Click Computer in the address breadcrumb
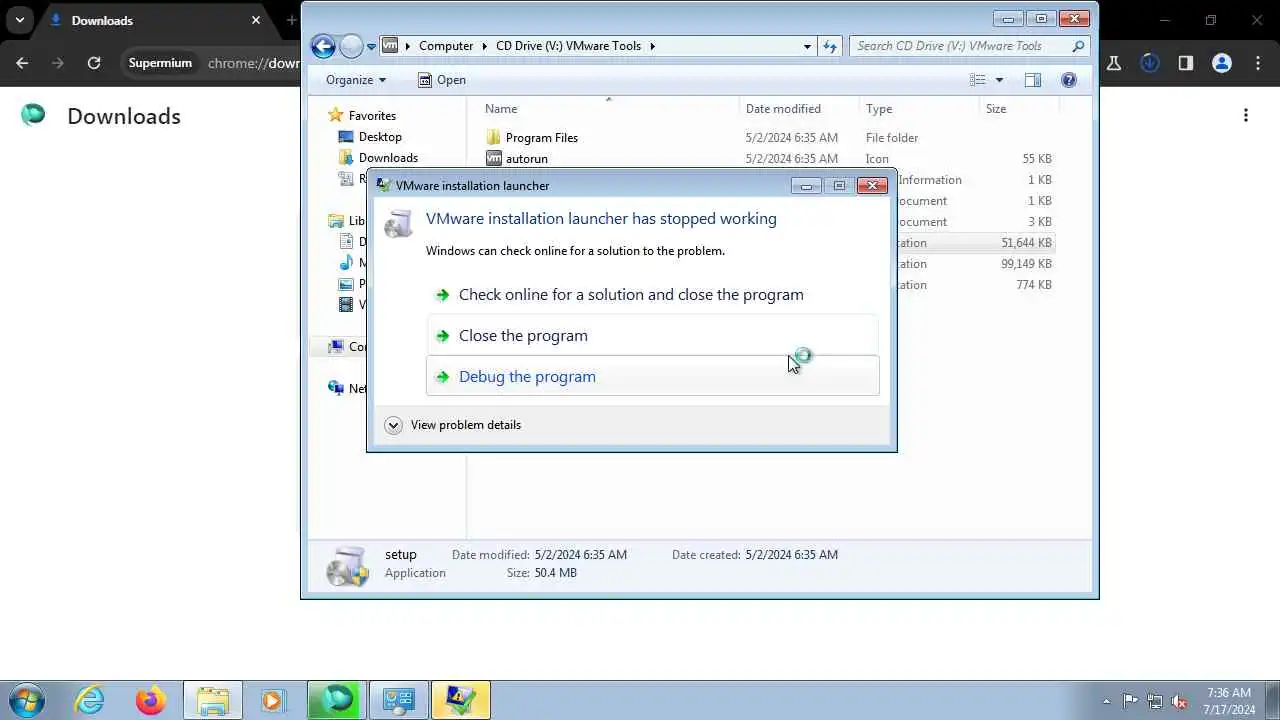This screenshot has height=720, width=1280. tap(446, 46)
